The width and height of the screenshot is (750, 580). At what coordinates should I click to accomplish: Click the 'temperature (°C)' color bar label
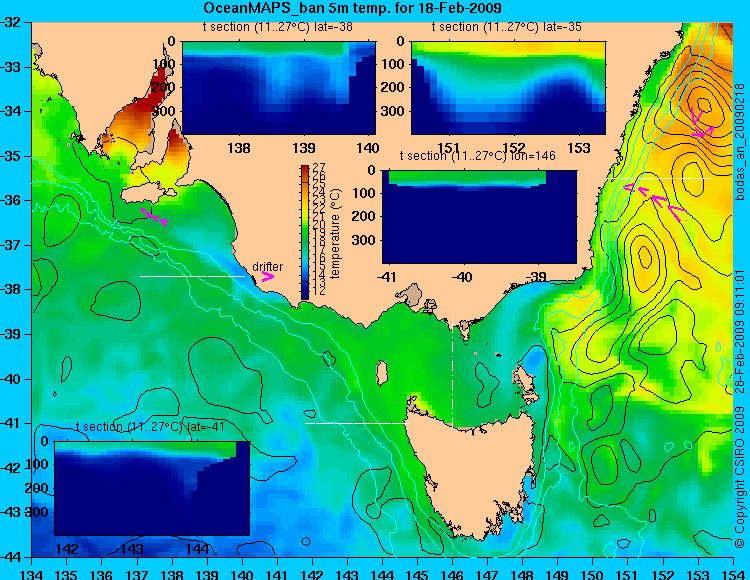[336, 233]
